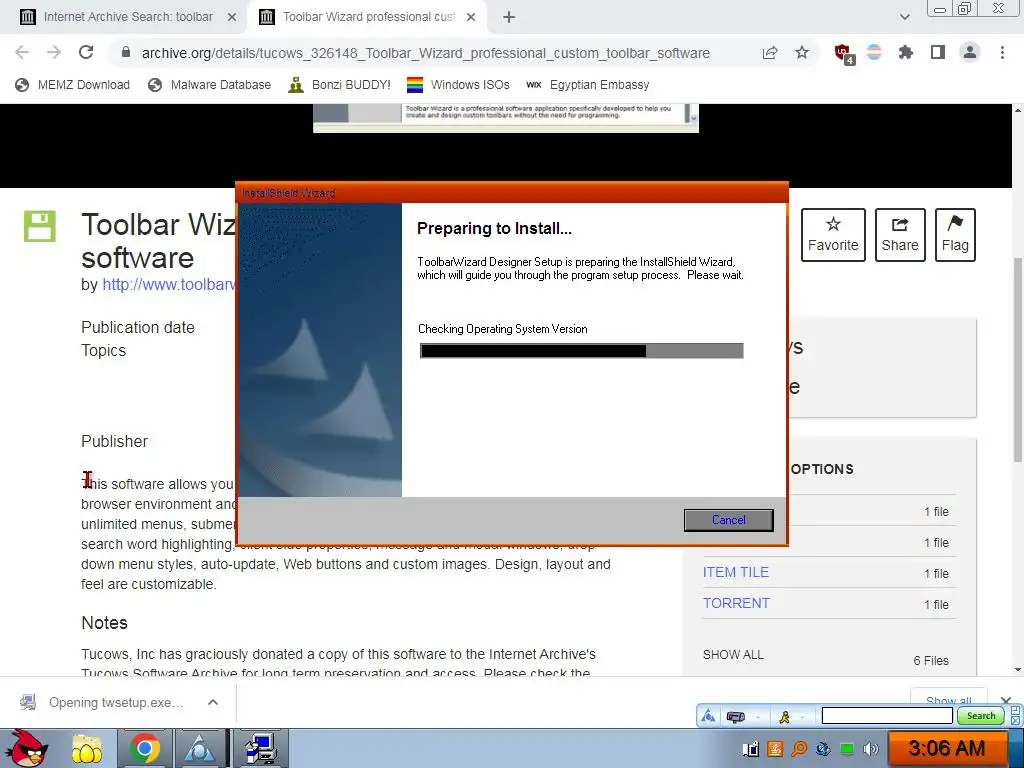Image resolution: width=1024 pixels, height=768 pixels.
Task: Expand the twsetup.exe download options chevron
Action: click(212, 703)
